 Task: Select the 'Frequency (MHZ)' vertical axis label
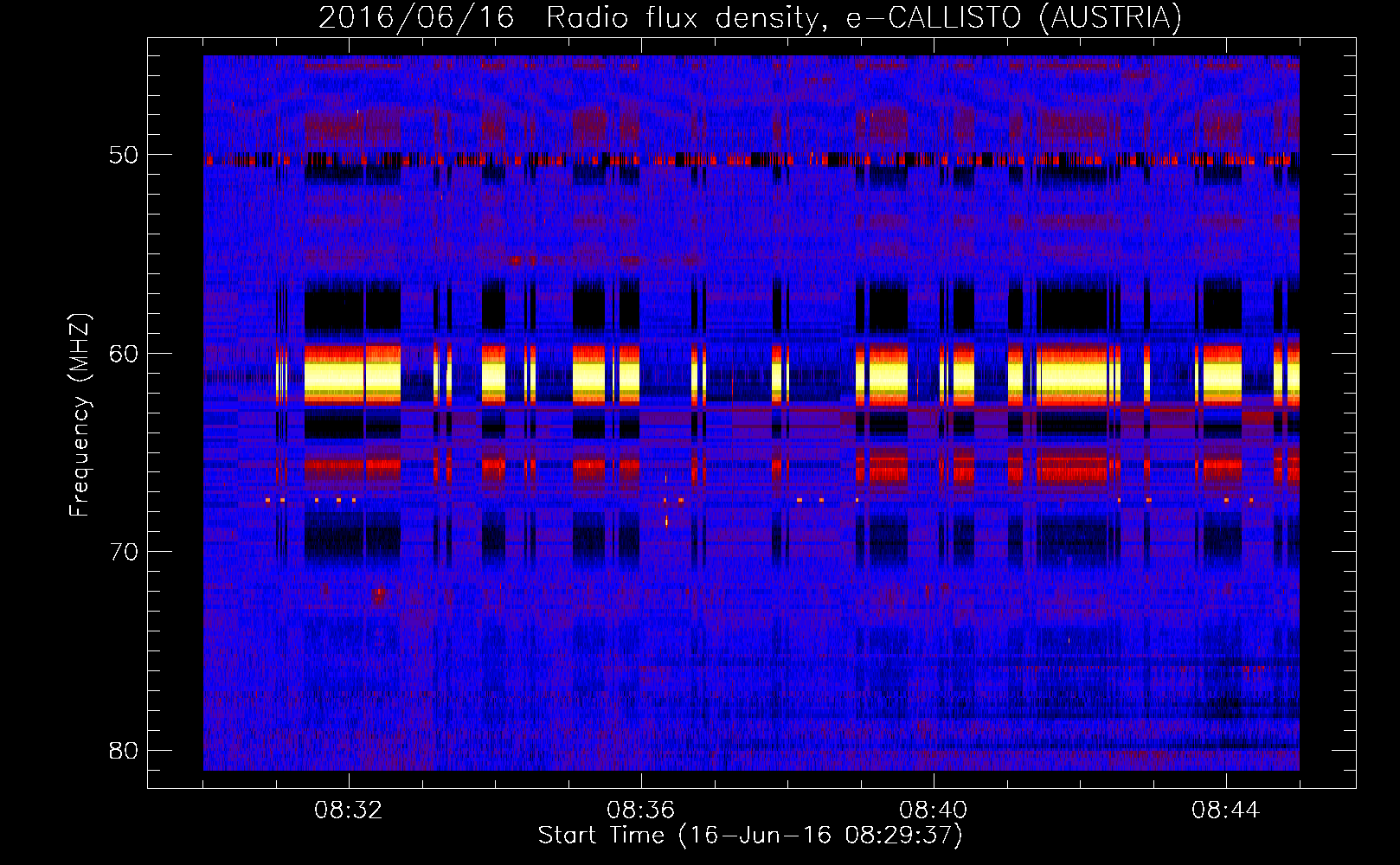(x=80, y=415)
